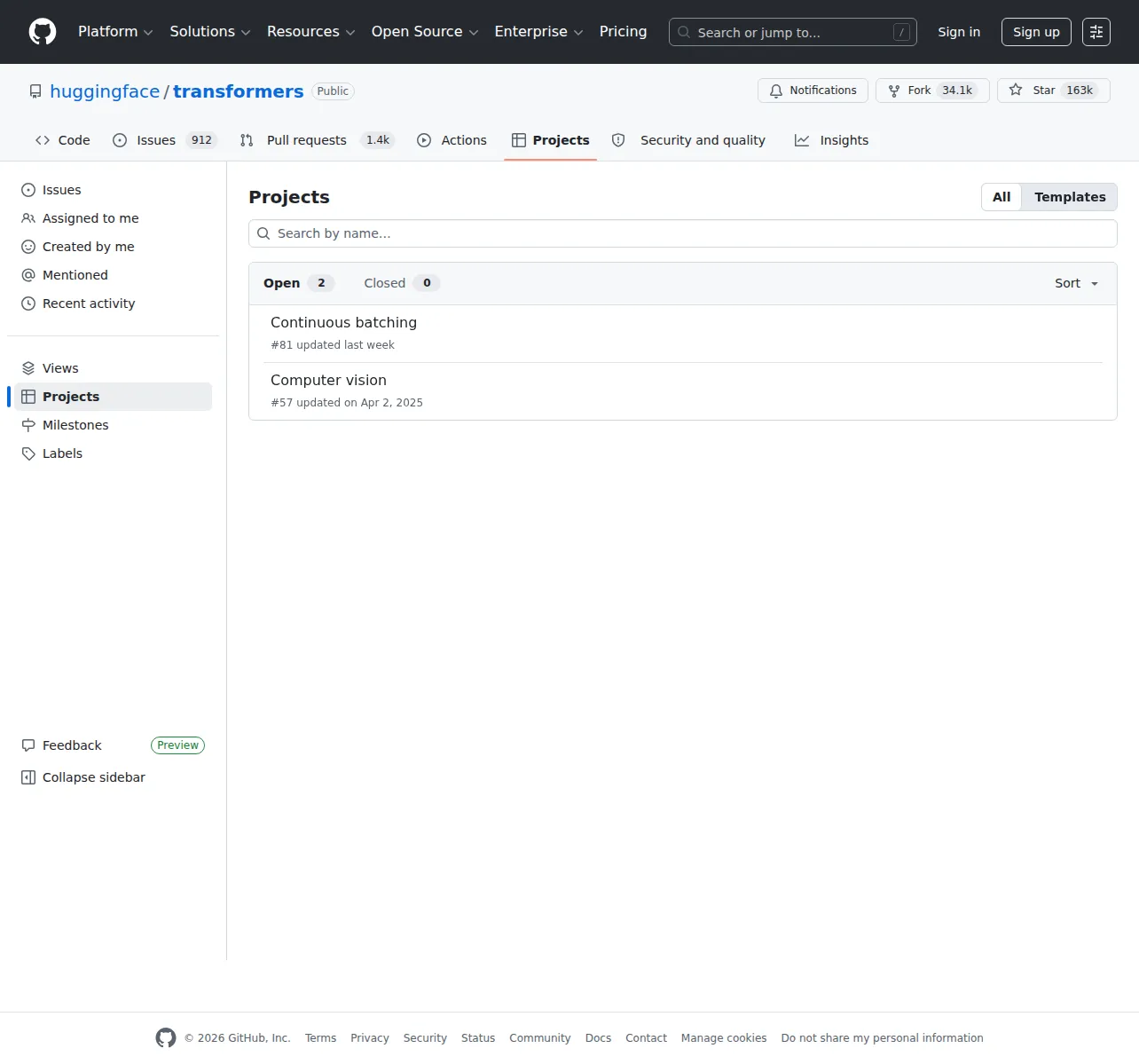Open Views in the sidebar
The width and height of the screenshot is (1139, 1064).
tap(113, 368)
